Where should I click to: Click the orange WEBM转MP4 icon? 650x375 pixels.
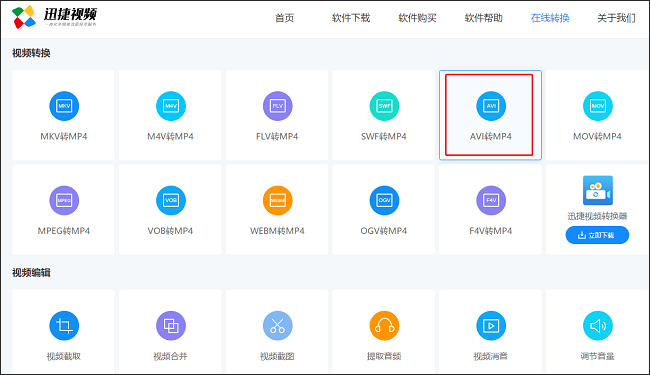click(277, 201)
